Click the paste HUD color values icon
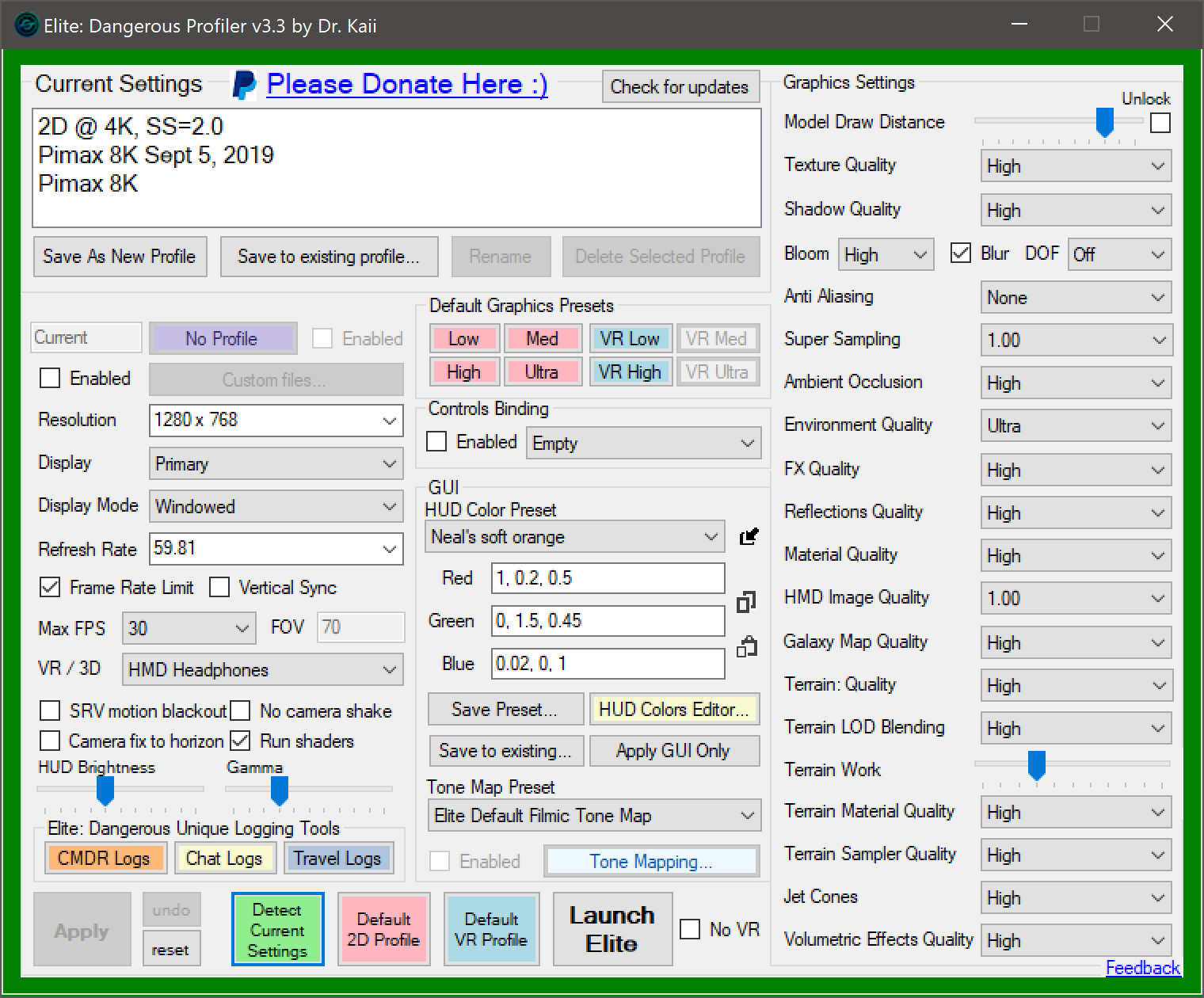The width and height of the screenshot is (1204, 998). coord(747,646)
